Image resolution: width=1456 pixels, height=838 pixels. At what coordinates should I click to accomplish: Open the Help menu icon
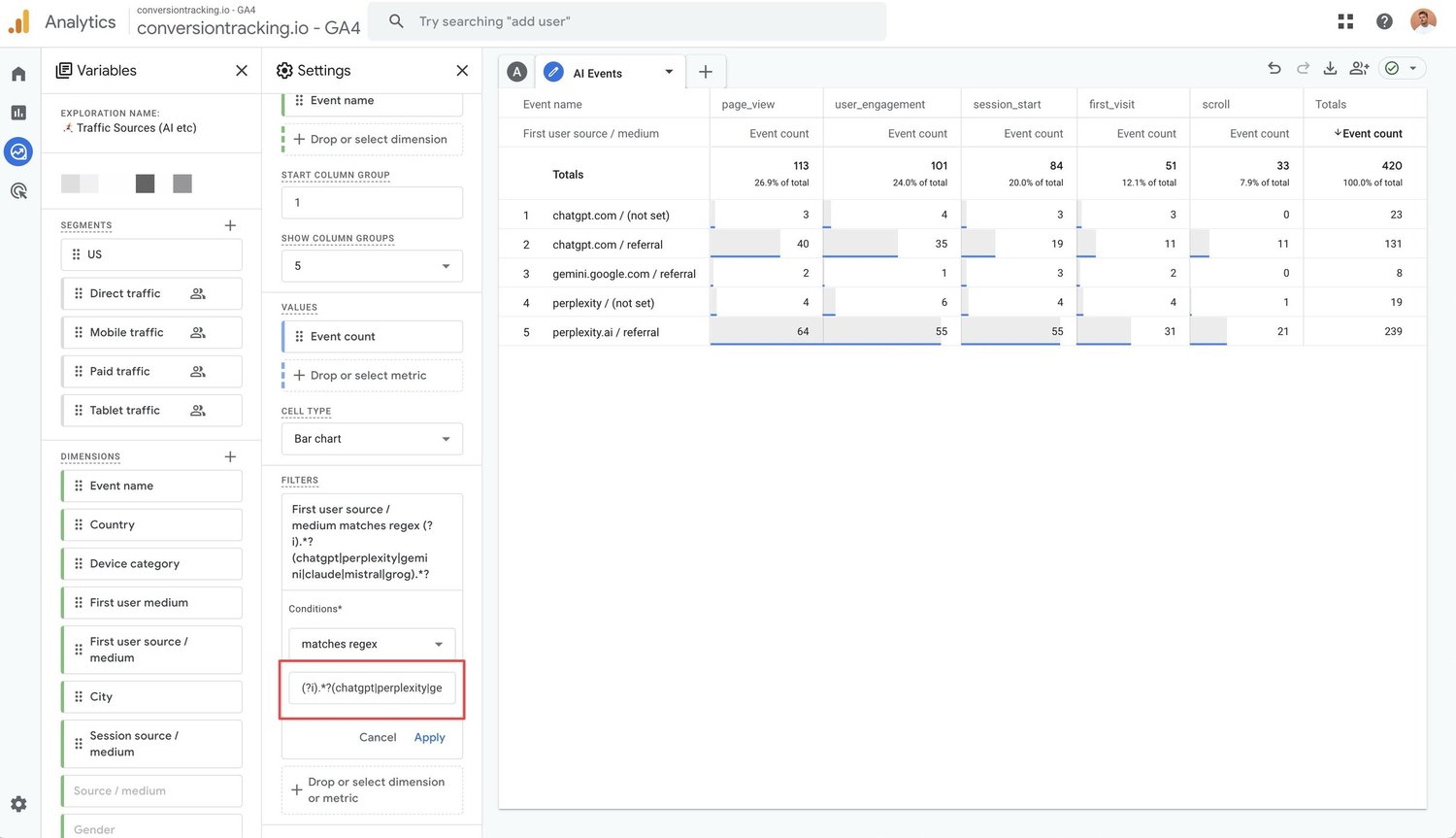[1384, 21]
